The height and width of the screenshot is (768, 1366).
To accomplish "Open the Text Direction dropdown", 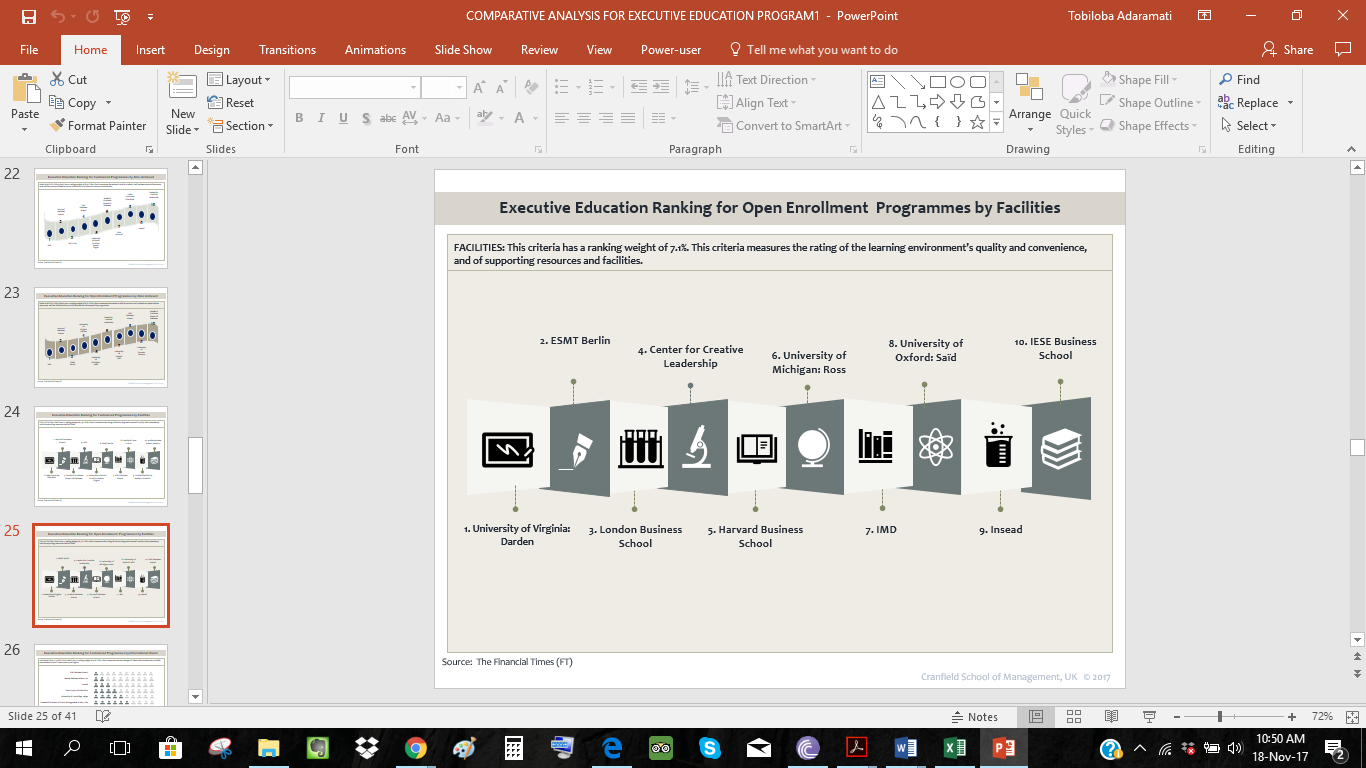I will (x=767, y=80).
